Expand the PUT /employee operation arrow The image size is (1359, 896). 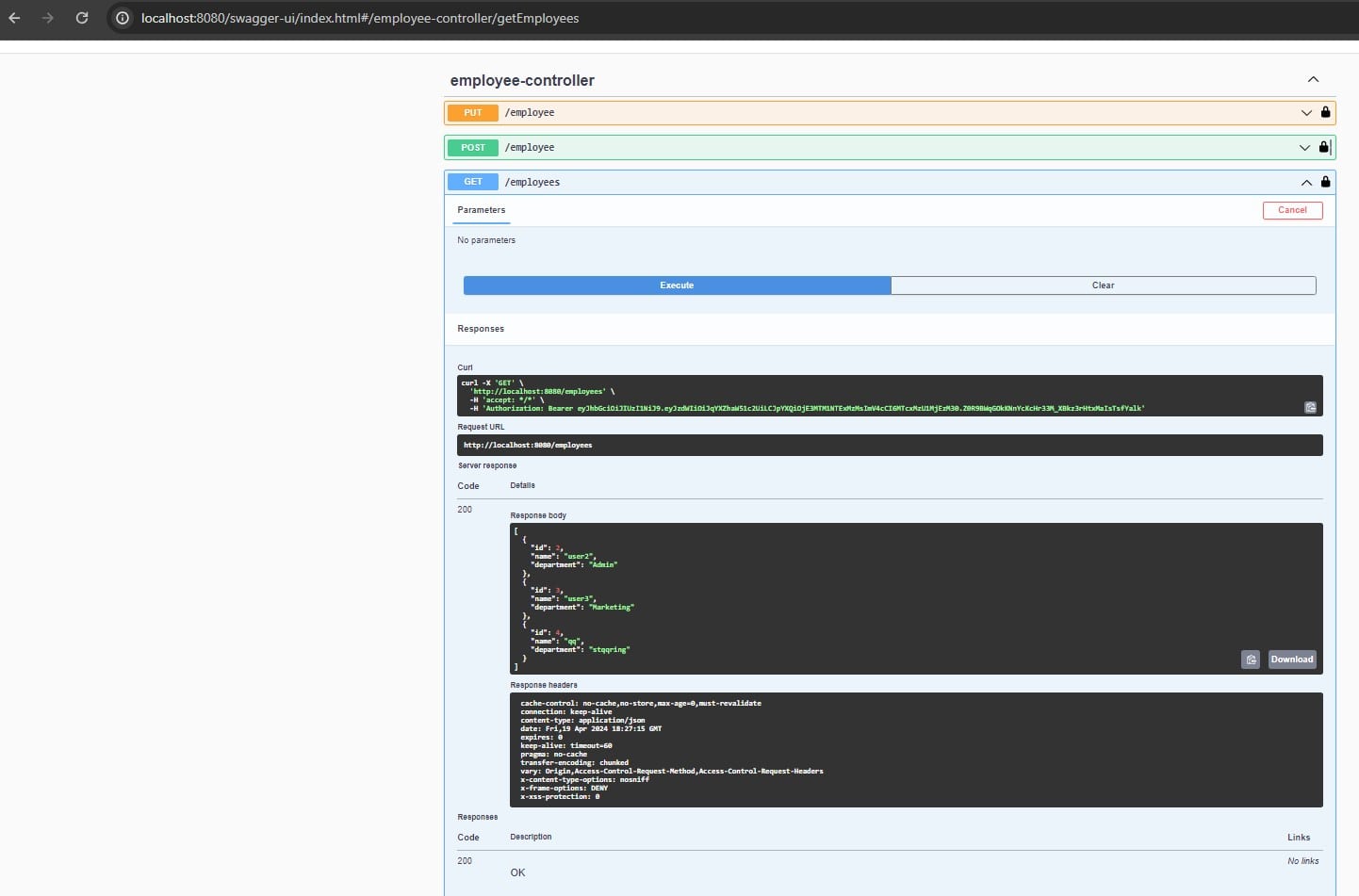[x=1306, y=113]
